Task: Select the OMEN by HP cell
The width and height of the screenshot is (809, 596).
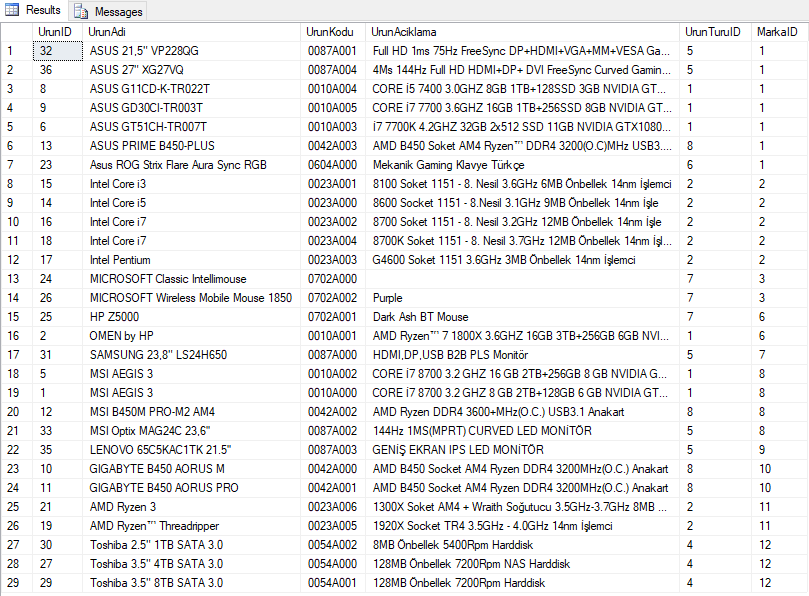Action: [x=191, y=336]
